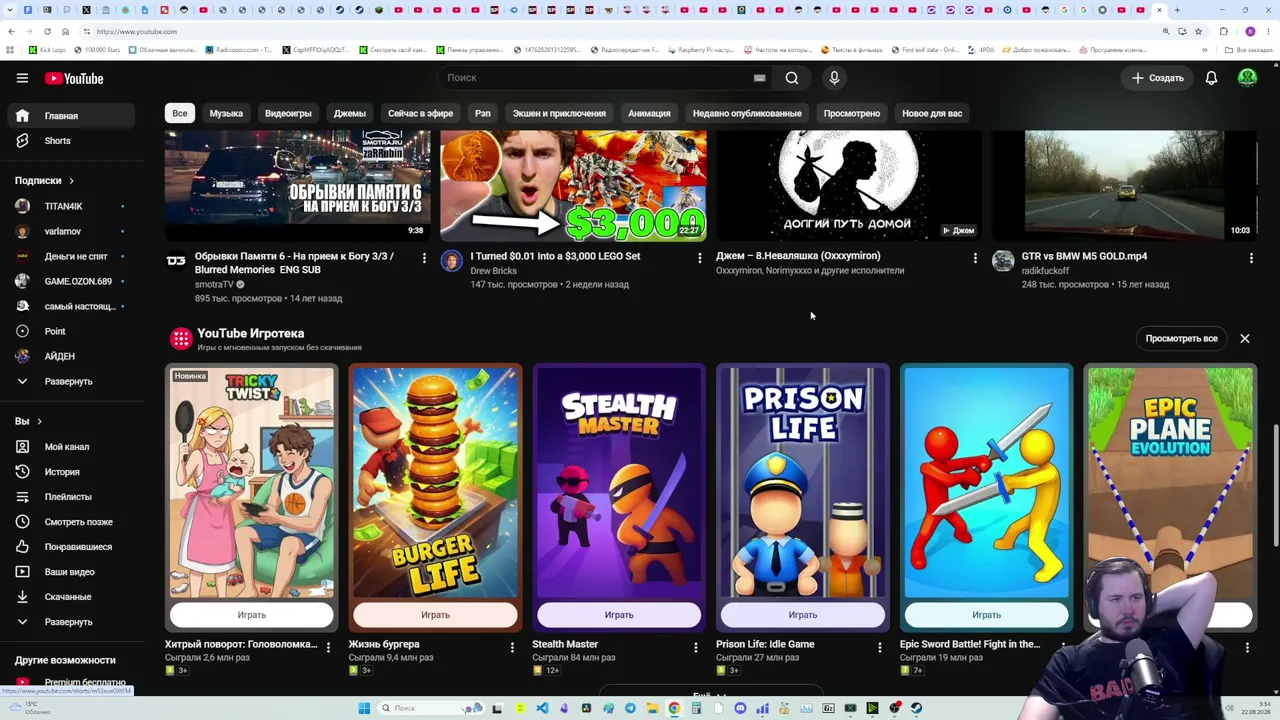1280x720 pixels.
Task: Open the radikfuckoff channel avatar
Action: [x=1003, y=261]
